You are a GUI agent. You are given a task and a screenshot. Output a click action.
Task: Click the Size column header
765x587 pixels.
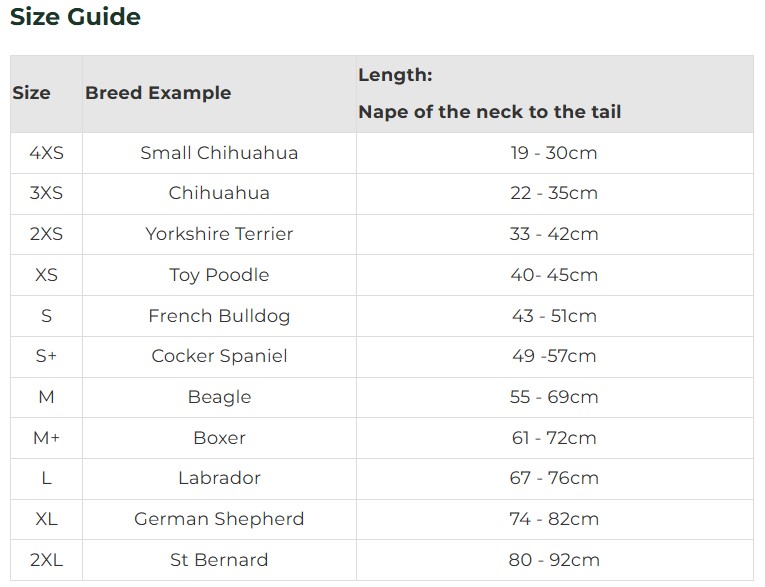click(31, 93)
